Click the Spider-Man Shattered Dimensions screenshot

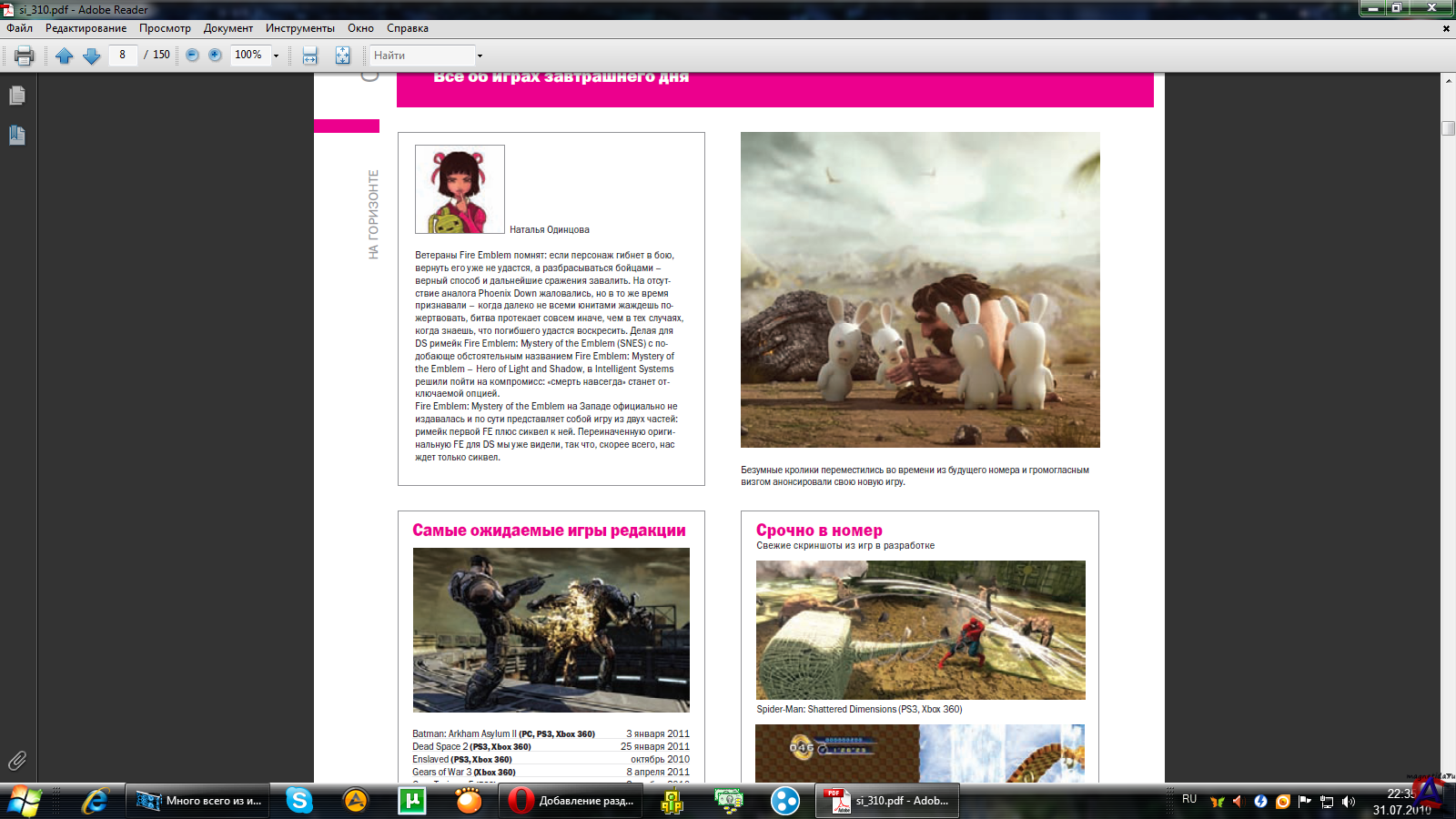(x=921, y=630)
